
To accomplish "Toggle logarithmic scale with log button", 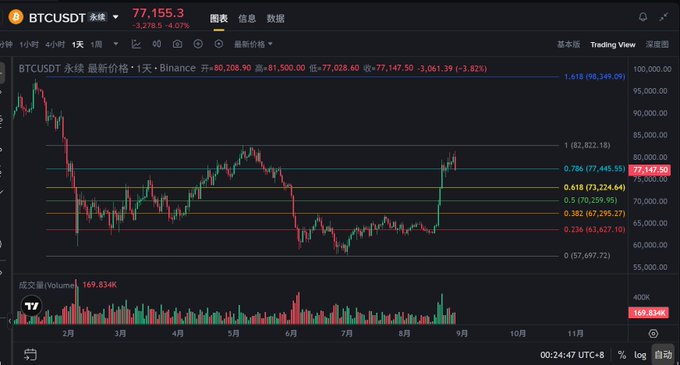I will 640,355.
